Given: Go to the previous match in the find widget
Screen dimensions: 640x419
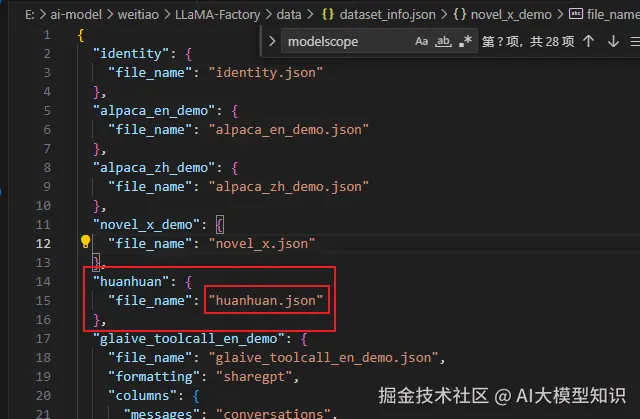Looking at the screenshot, I should (588, 41).
